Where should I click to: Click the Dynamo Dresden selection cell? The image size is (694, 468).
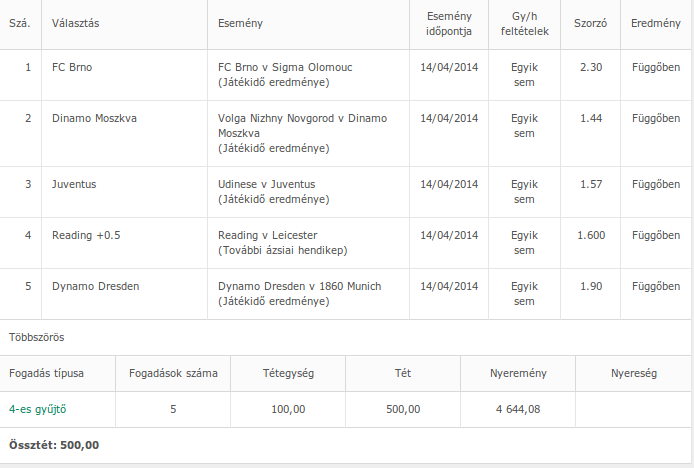[x=95, y=286]
